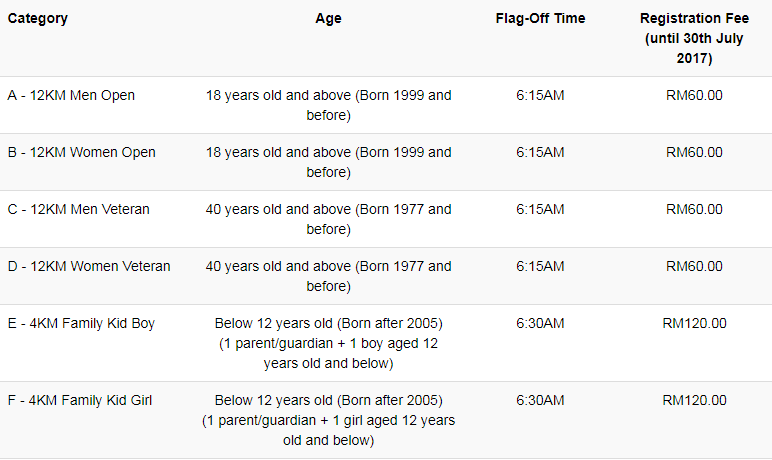The height and width of the screenshot is (460, 772).
Task: Click the Category column header
Action: coord(37,19)
